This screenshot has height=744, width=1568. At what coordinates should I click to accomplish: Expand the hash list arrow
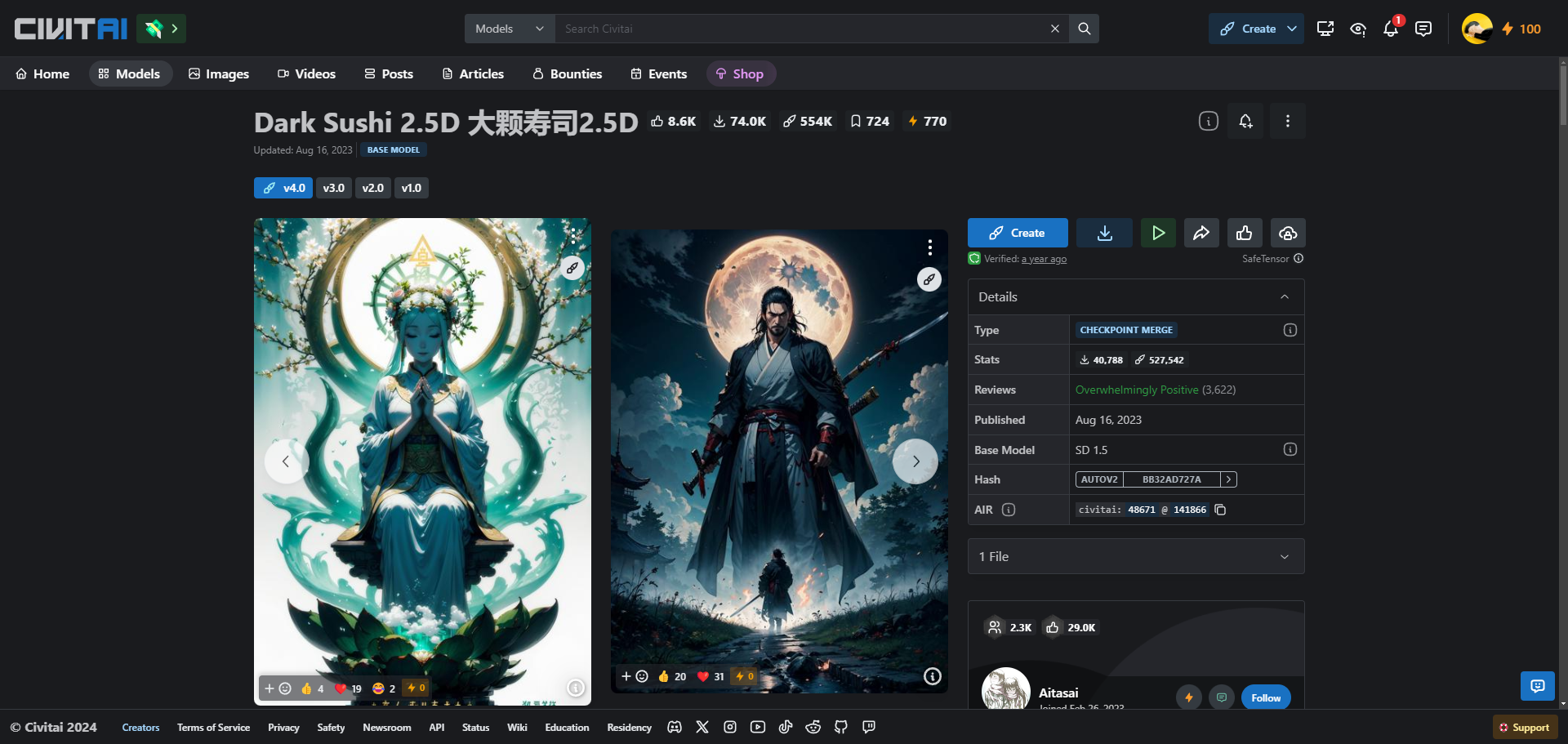pos(1228,479)
